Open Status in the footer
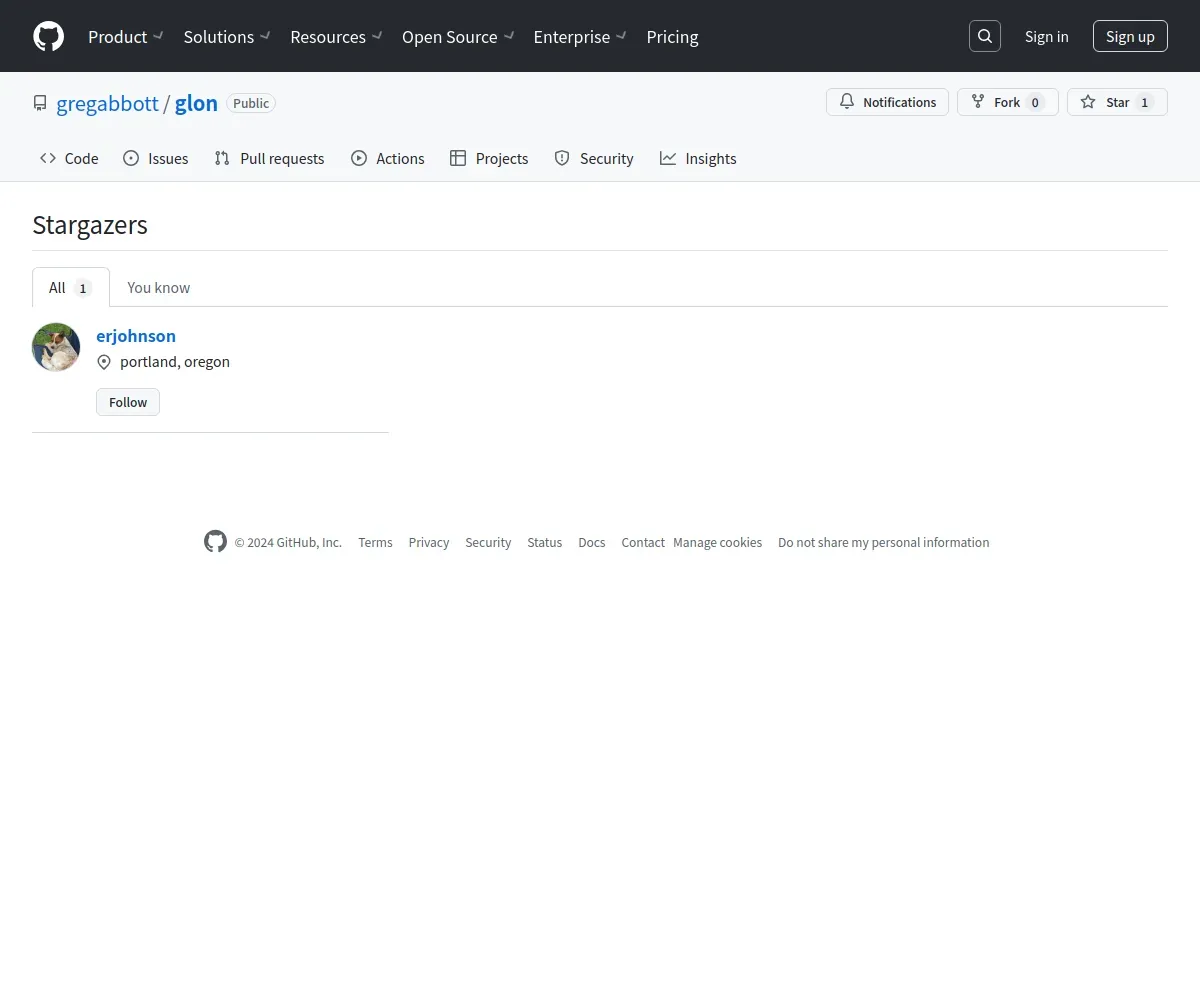 point(545,542)
